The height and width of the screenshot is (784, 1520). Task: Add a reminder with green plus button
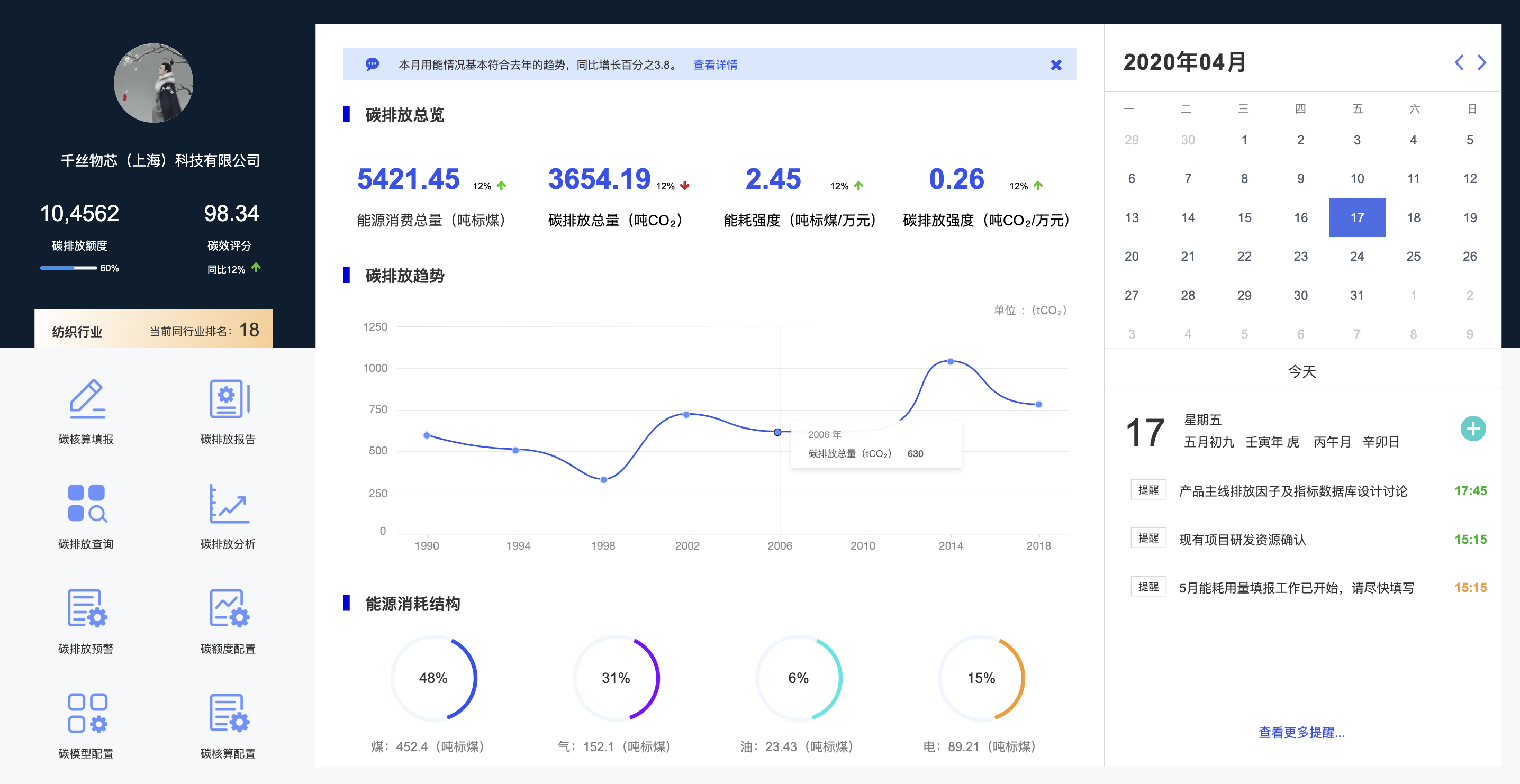click(x=1472, y=429)
